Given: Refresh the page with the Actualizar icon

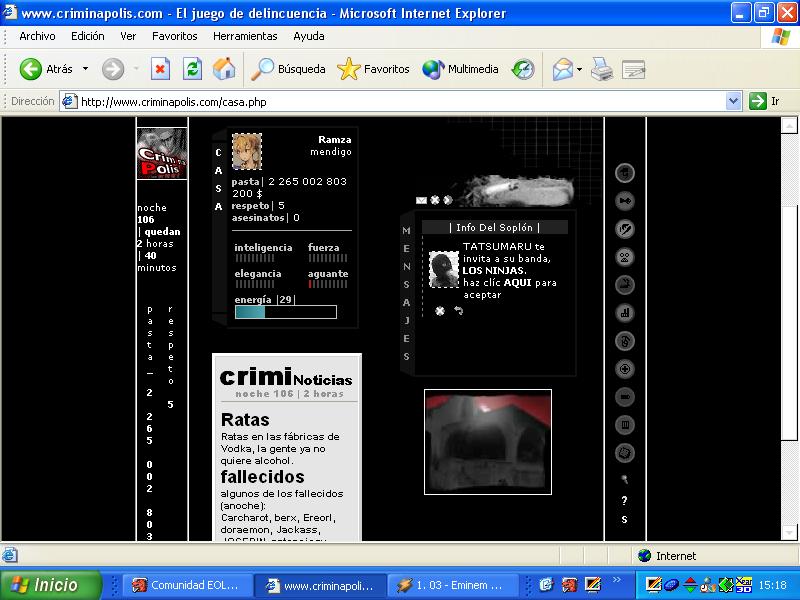Looking at the screenshot, I should [192, 69].
